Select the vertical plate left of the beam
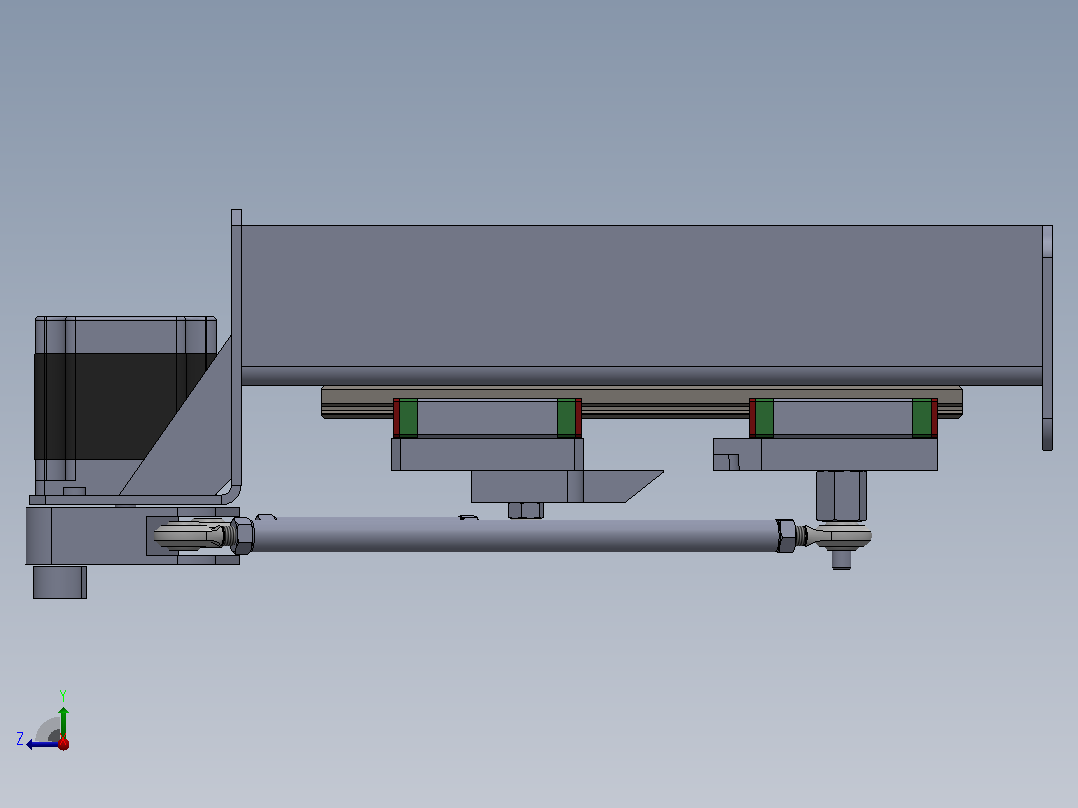Screen dimensions: 1078x808 click(236, 351)
